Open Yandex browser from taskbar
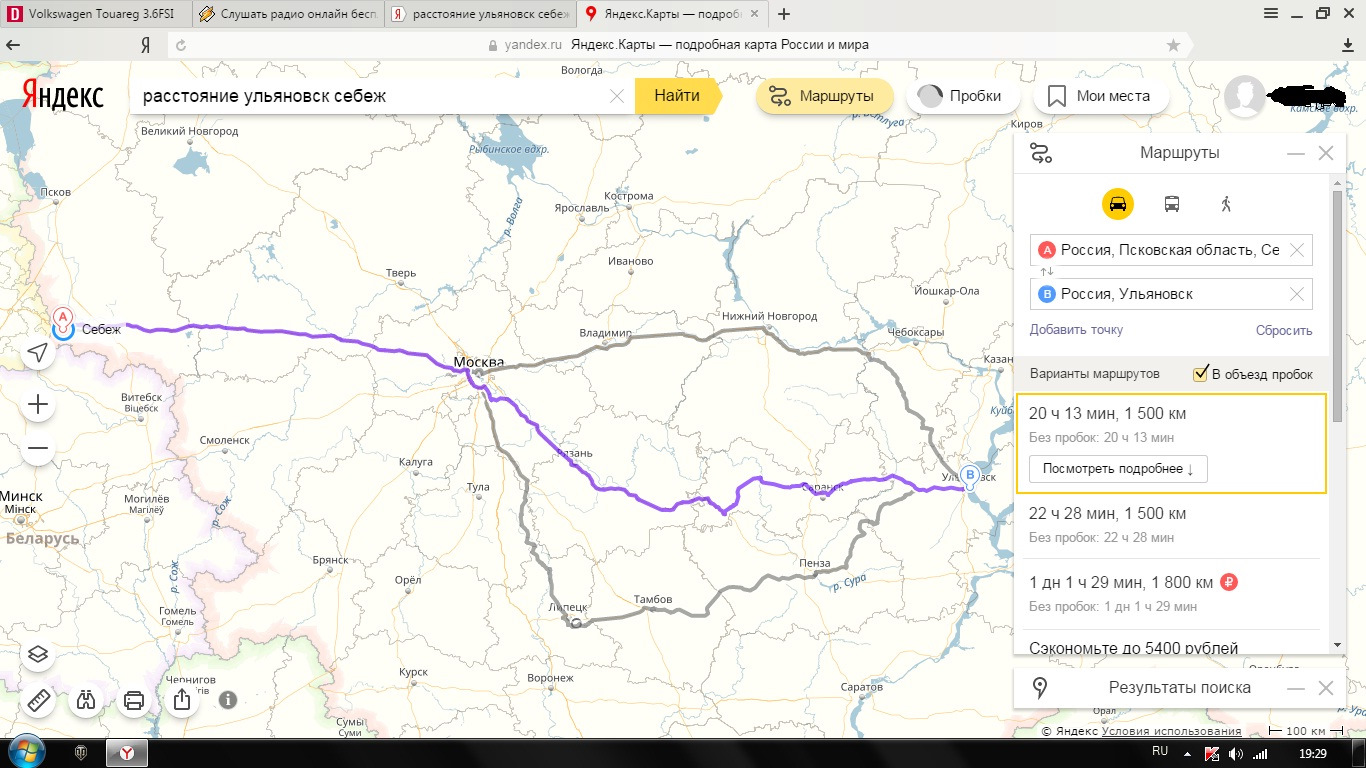 (x=127, y=752)
